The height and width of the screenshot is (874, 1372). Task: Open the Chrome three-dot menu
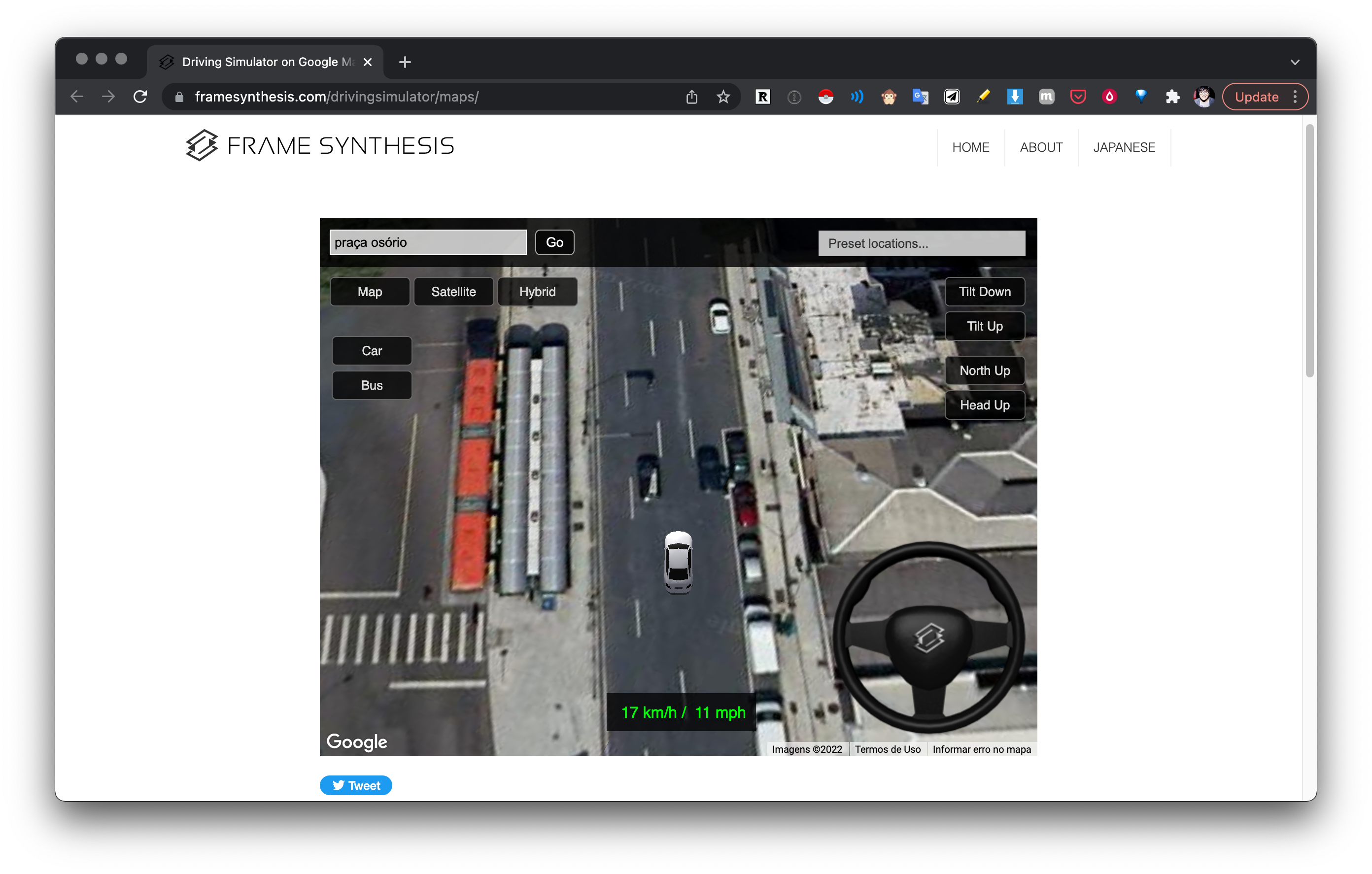[1295, 97]
